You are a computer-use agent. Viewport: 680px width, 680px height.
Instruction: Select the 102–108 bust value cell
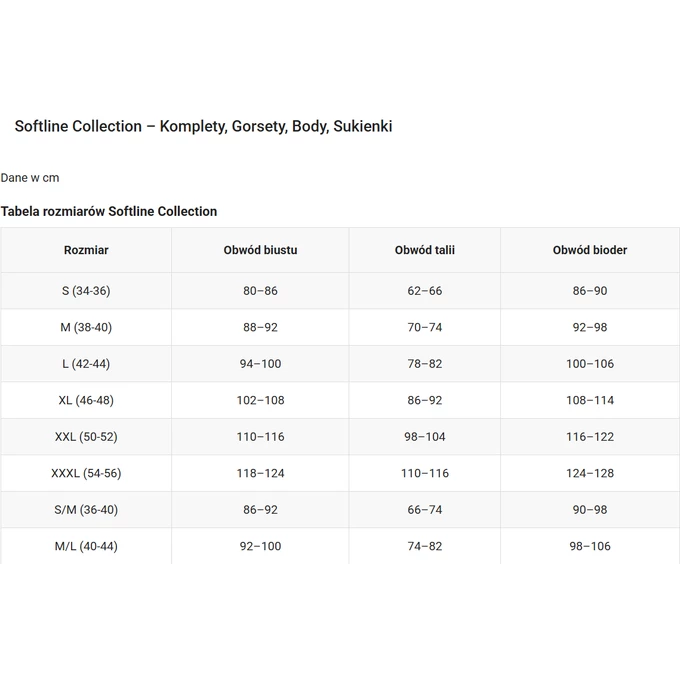point(260,400)
